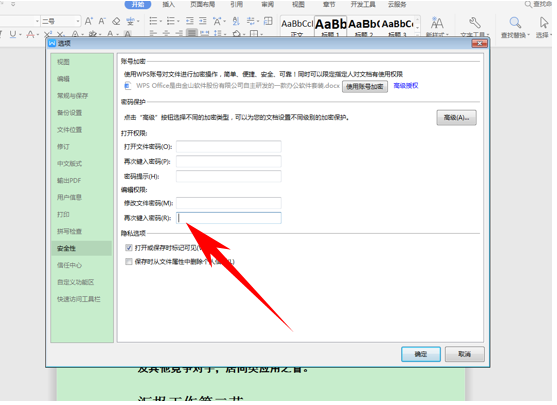Open the bullets dropdown arrow
This screenshot has height=405, width=557.
pyautogui.click(x=161, y=21)
